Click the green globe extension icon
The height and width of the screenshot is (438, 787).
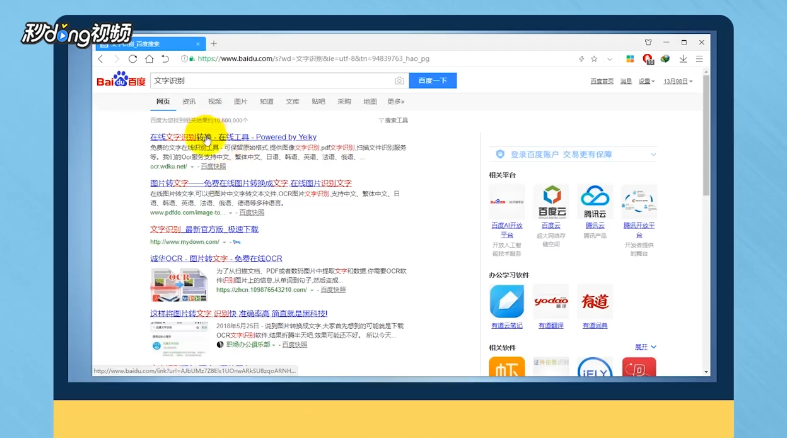click(665, 59)
